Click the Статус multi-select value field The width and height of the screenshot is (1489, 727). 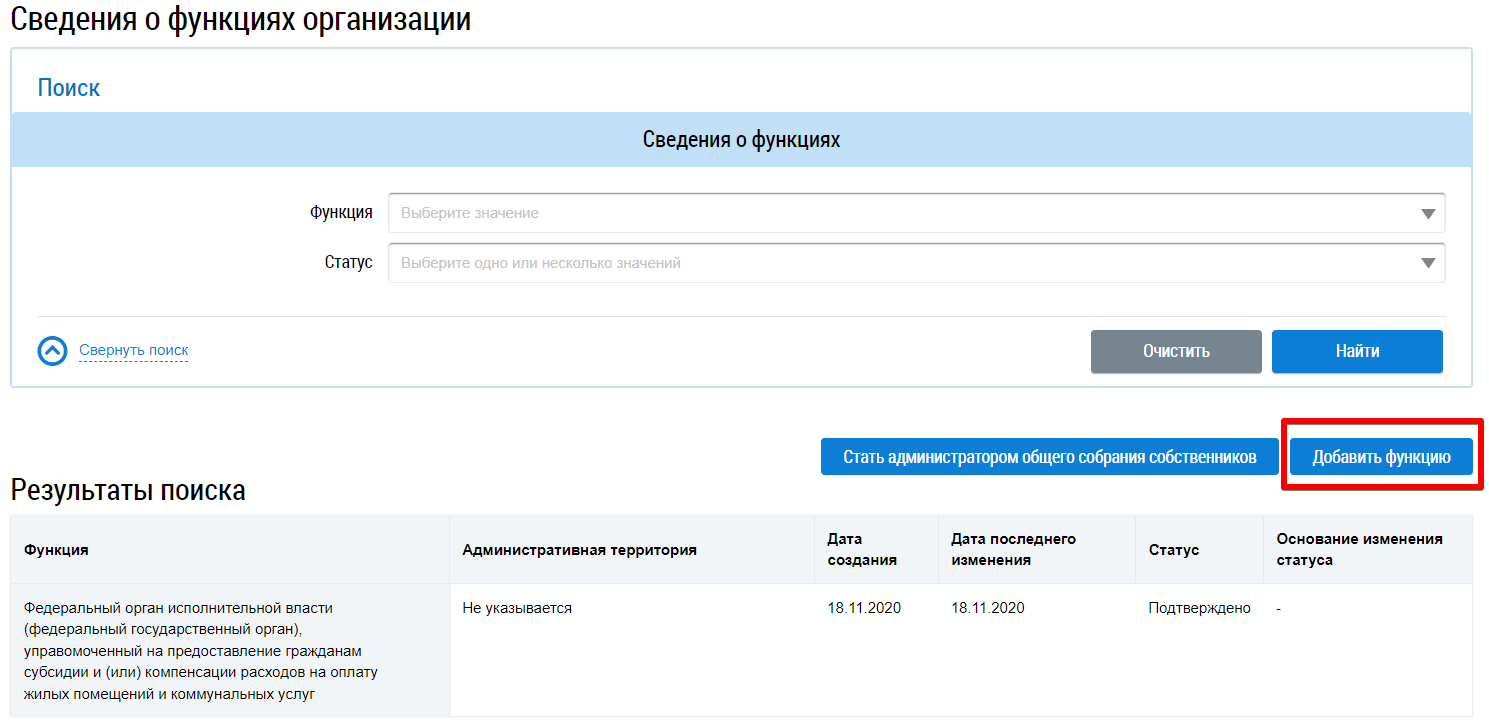[x=900, y=263]
